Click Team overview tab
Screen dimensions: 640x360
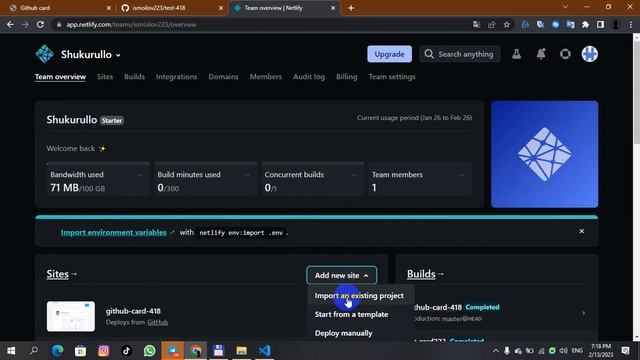tap(60, 77)
